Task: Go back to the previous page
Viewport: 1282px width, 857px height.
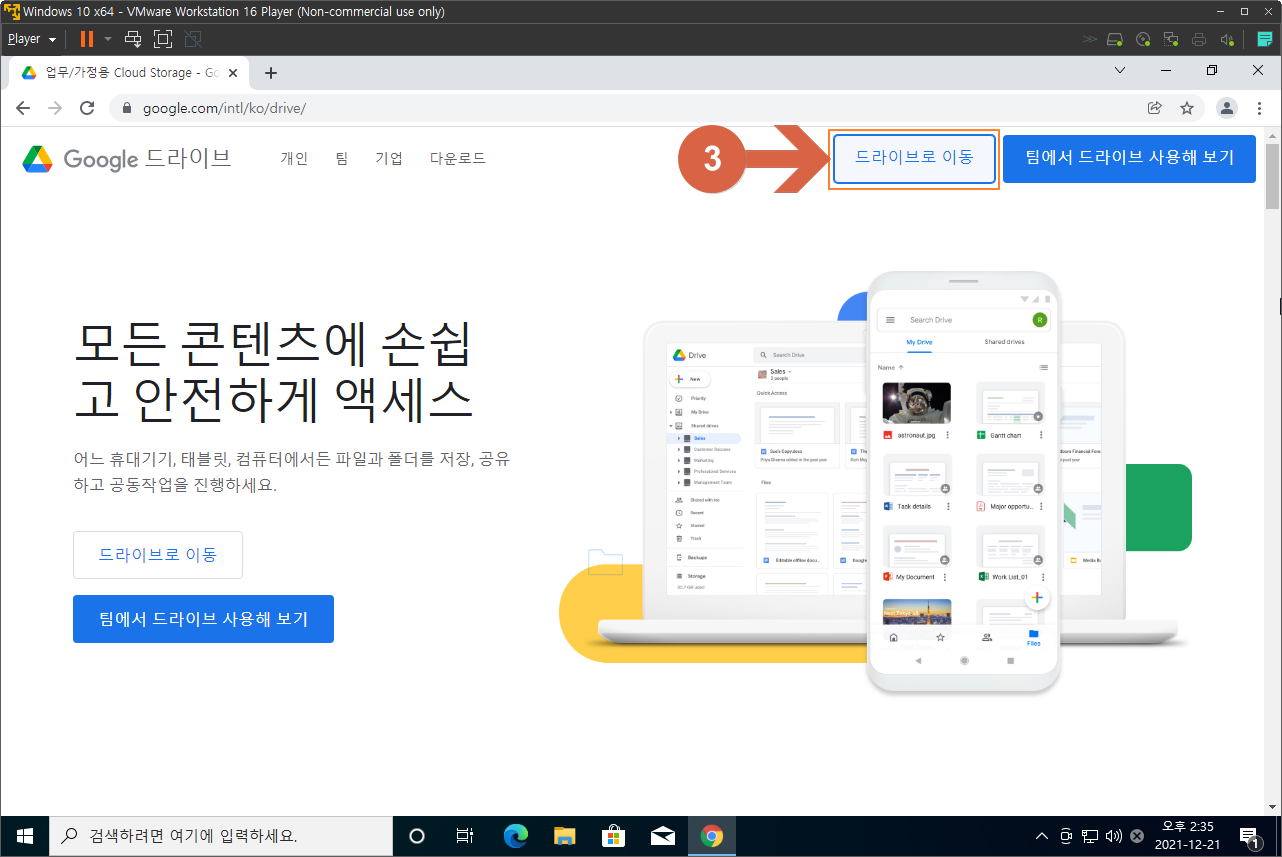Action: click(x=23, y=108)
